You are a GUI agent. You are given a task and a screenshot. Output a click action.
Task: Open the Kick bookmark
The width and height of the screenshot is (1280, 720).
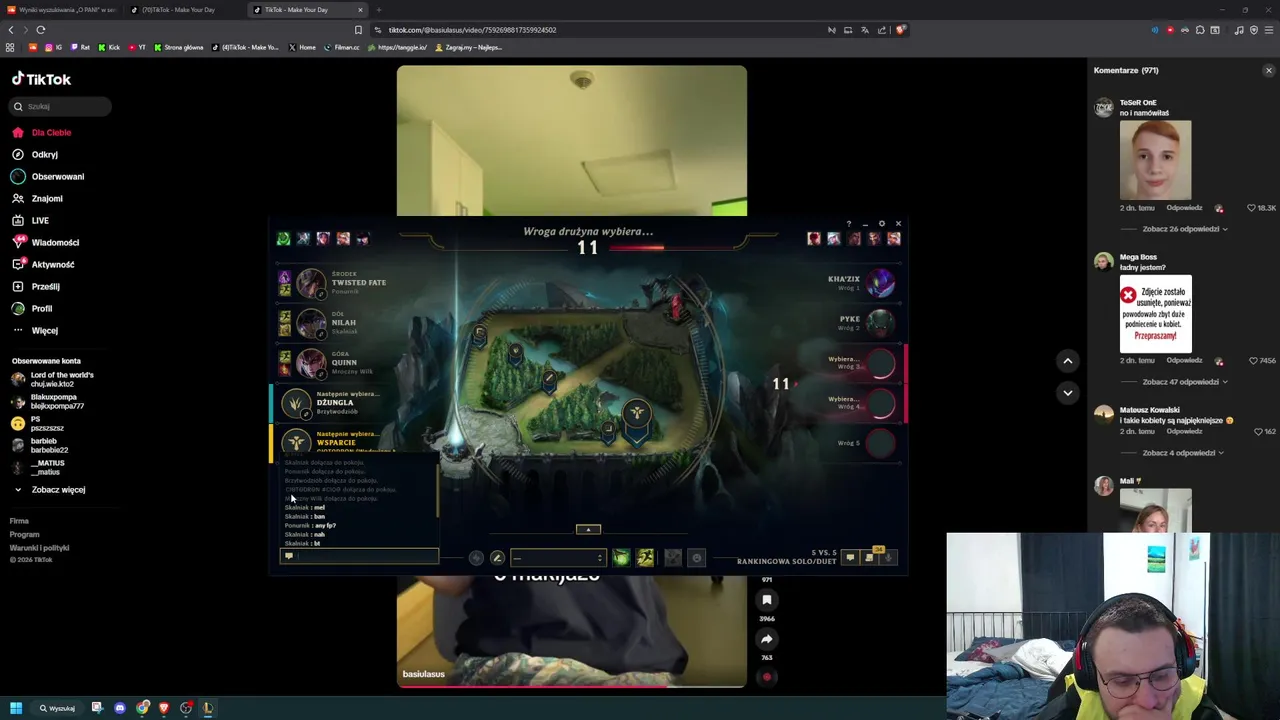click(110, 47)
